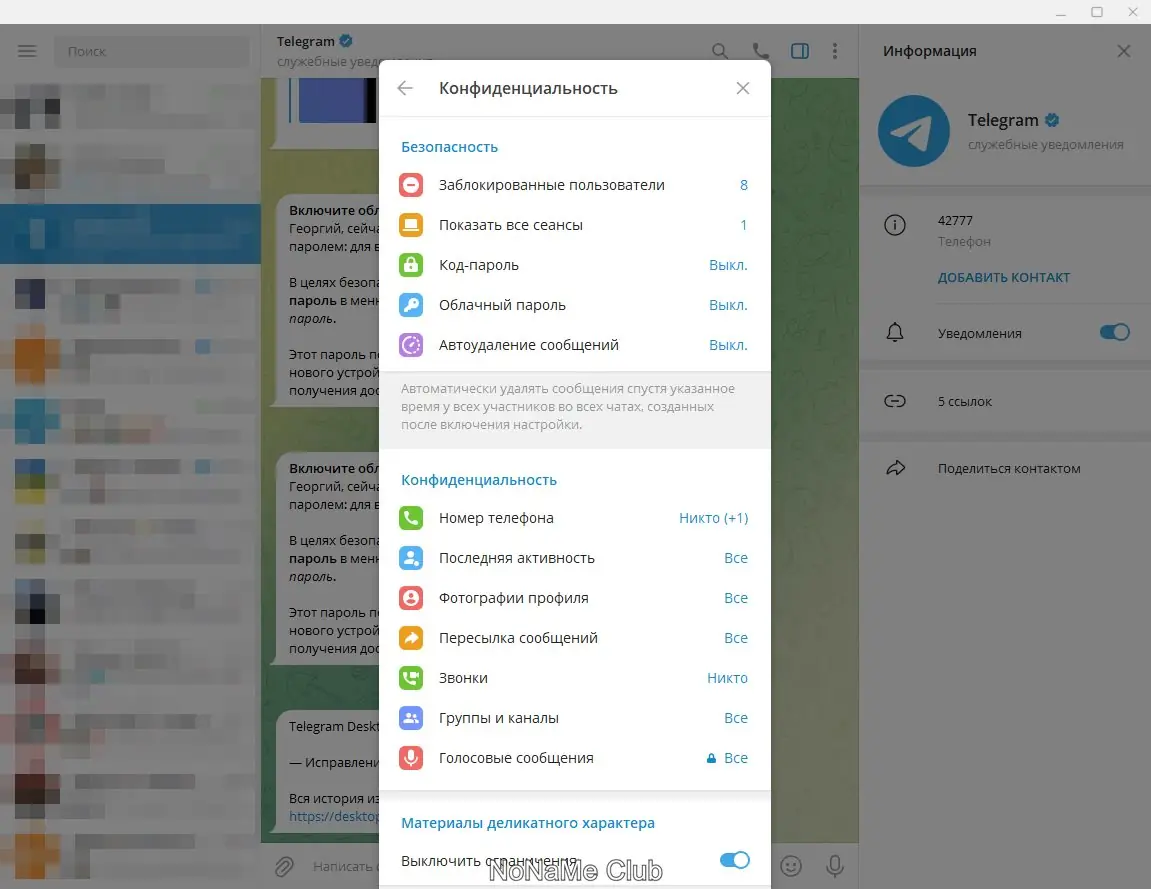Click the Облачный пароль key icon
Screen dimensions: 1151x889
pyautogui.click(x=411, y=305)
